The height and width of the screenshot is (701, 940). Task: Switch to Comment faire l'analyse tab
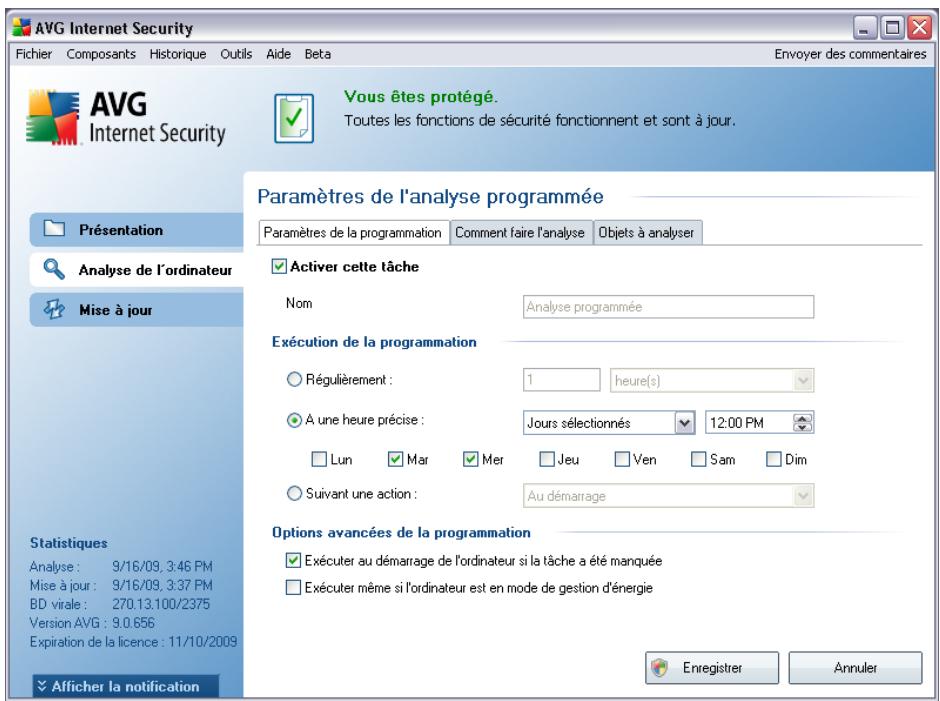(x=520, y=233)
